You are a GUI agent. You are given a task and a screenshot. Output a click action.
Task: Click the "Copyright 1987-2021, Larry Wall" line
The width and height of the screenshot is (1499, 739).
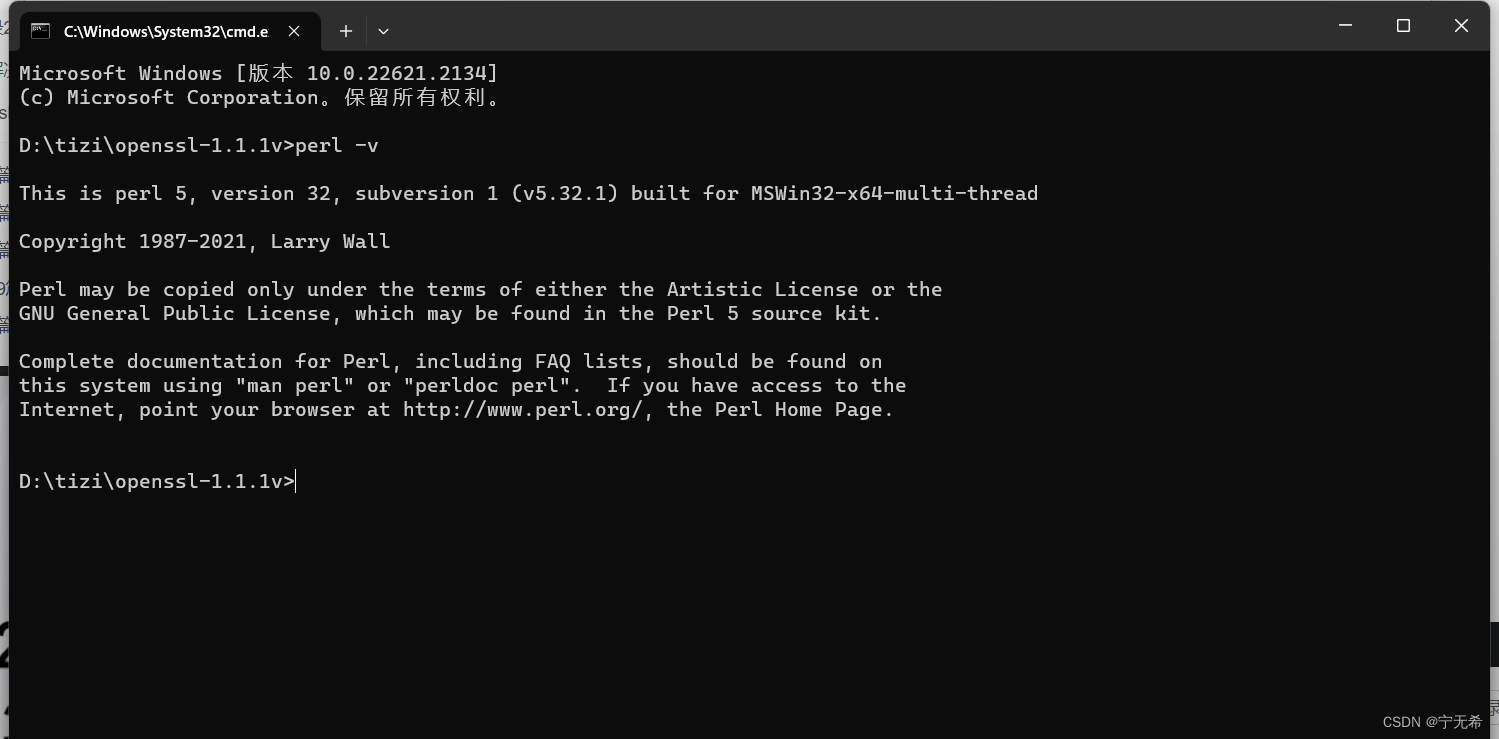(x=204, y=242)
